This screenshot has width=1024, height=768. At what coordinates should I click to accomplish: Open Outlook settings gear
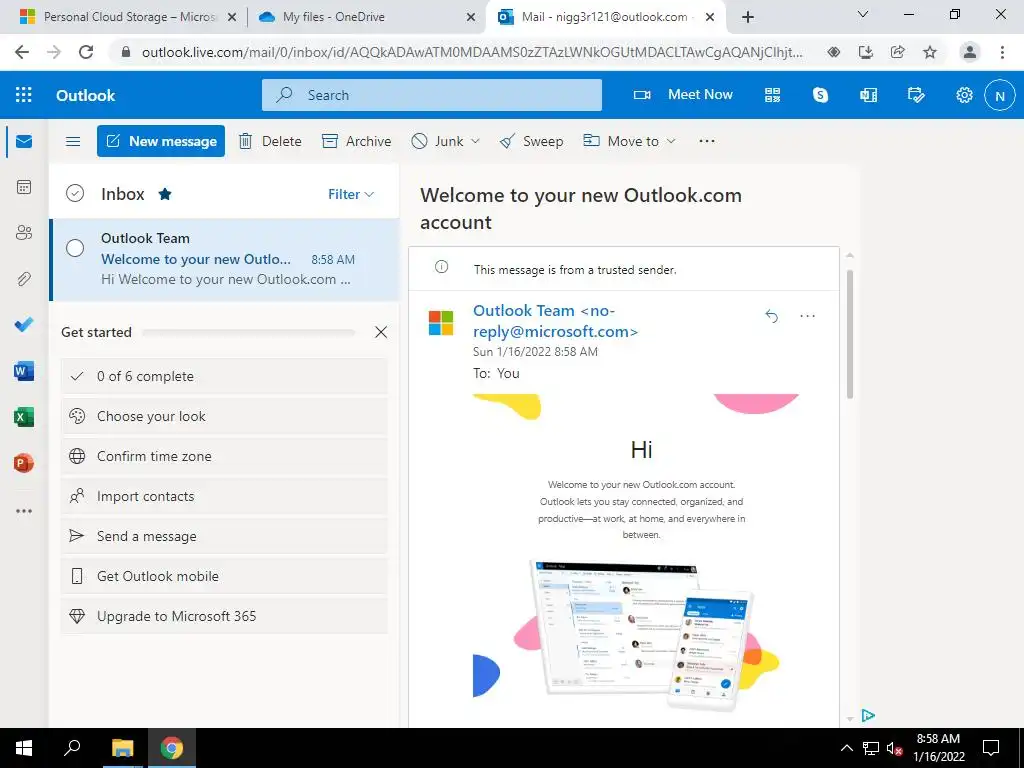(965, 95)
